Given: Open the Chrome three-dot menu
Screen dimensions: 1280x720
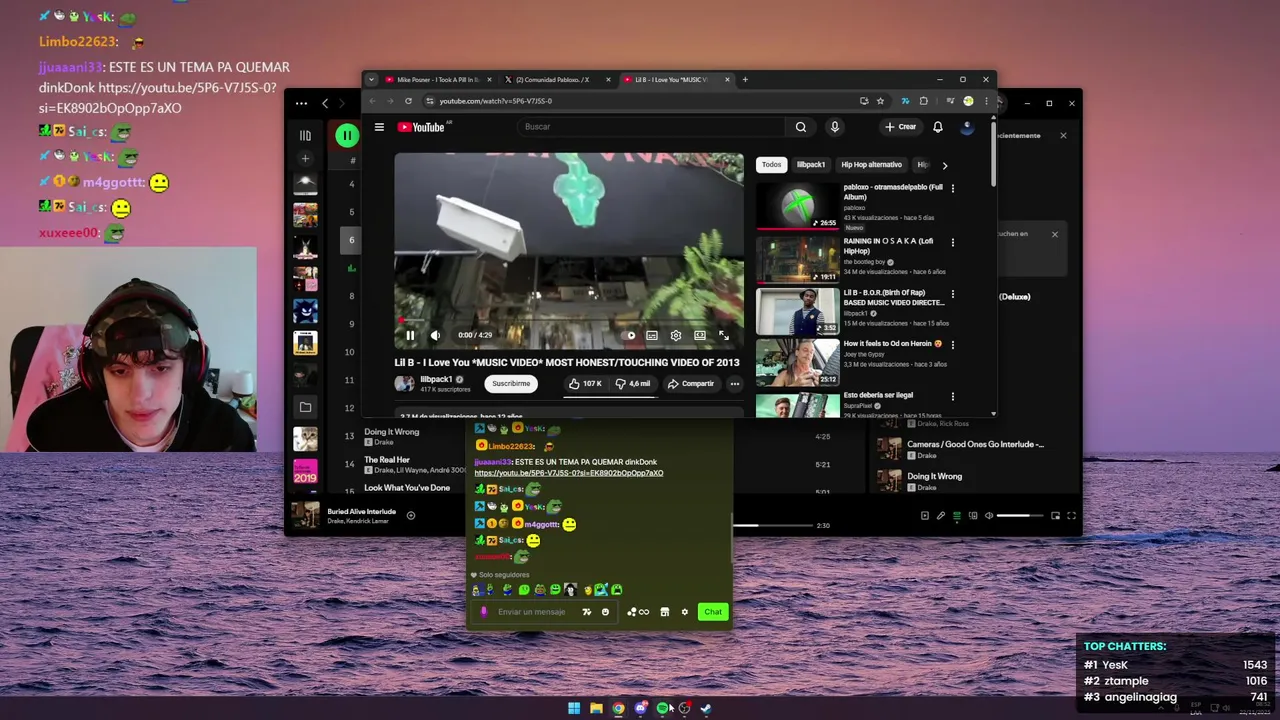Looking at the screenshot, I should tap(986, 101).
